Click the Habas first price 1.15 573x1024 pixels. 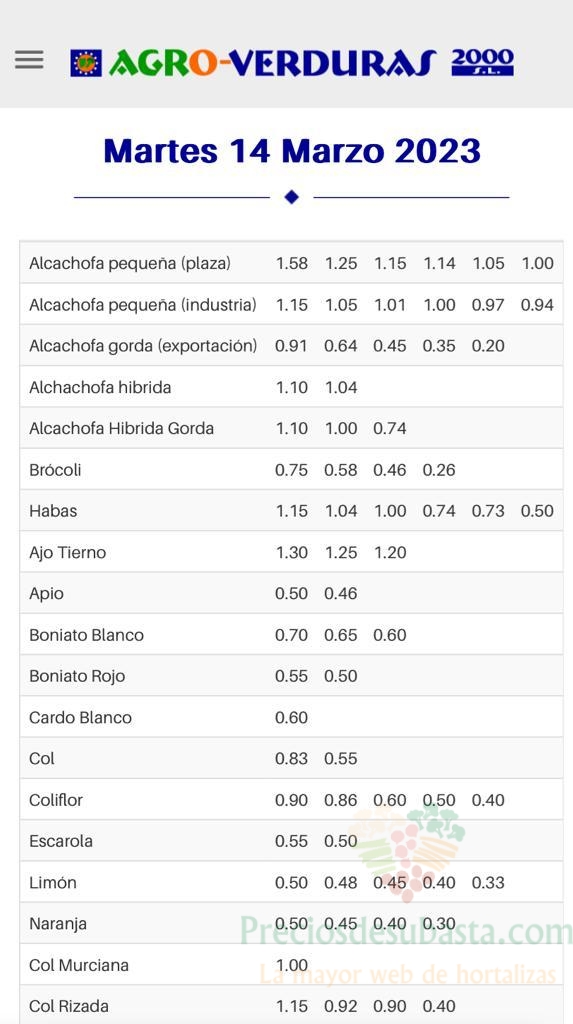[x=291, y=511]
